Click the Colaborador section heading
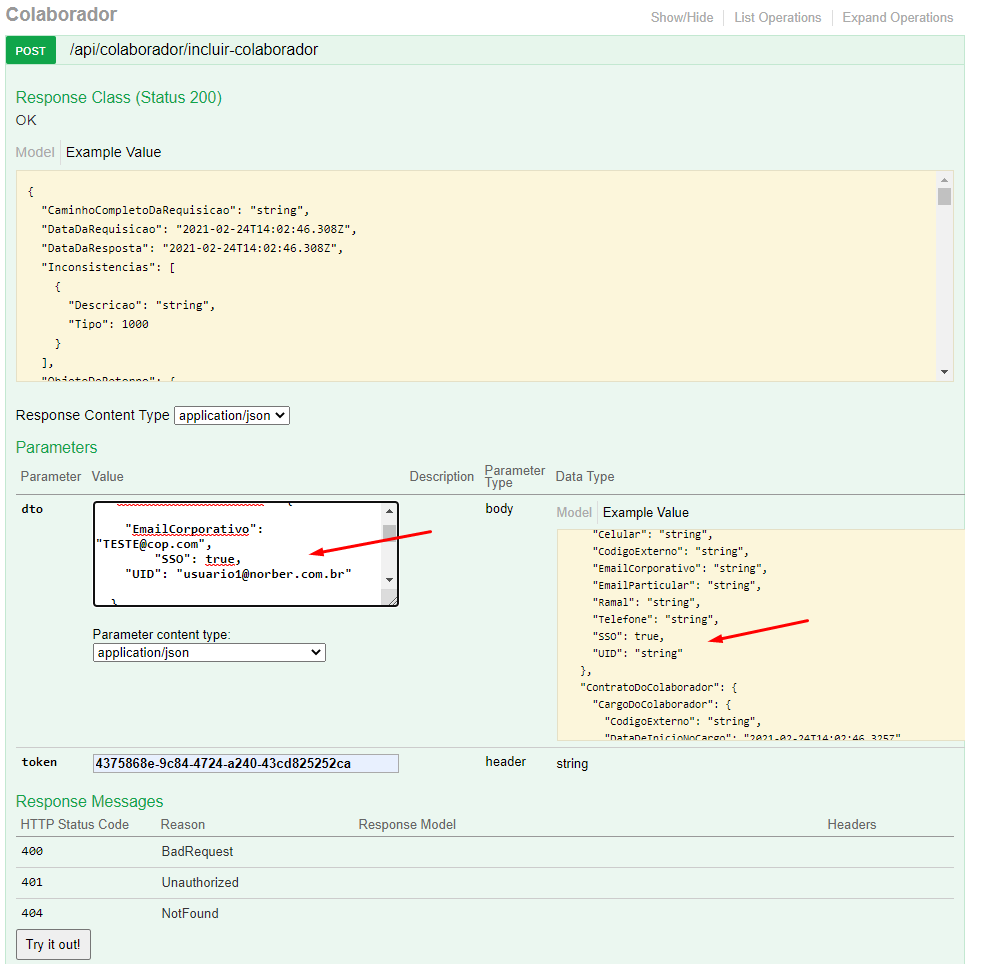Screen dimensions: 982x964 point(61,15)
